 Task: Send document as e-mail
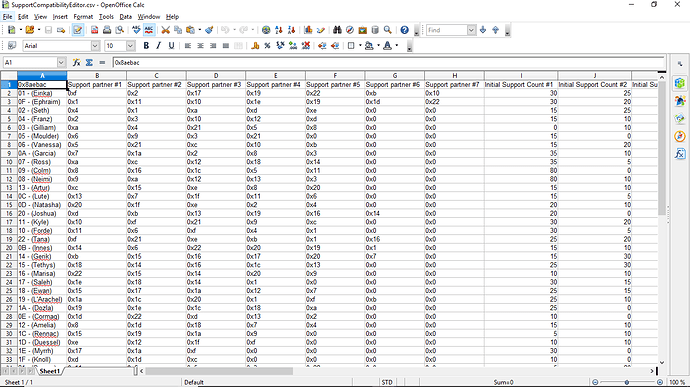pos(61,30)
